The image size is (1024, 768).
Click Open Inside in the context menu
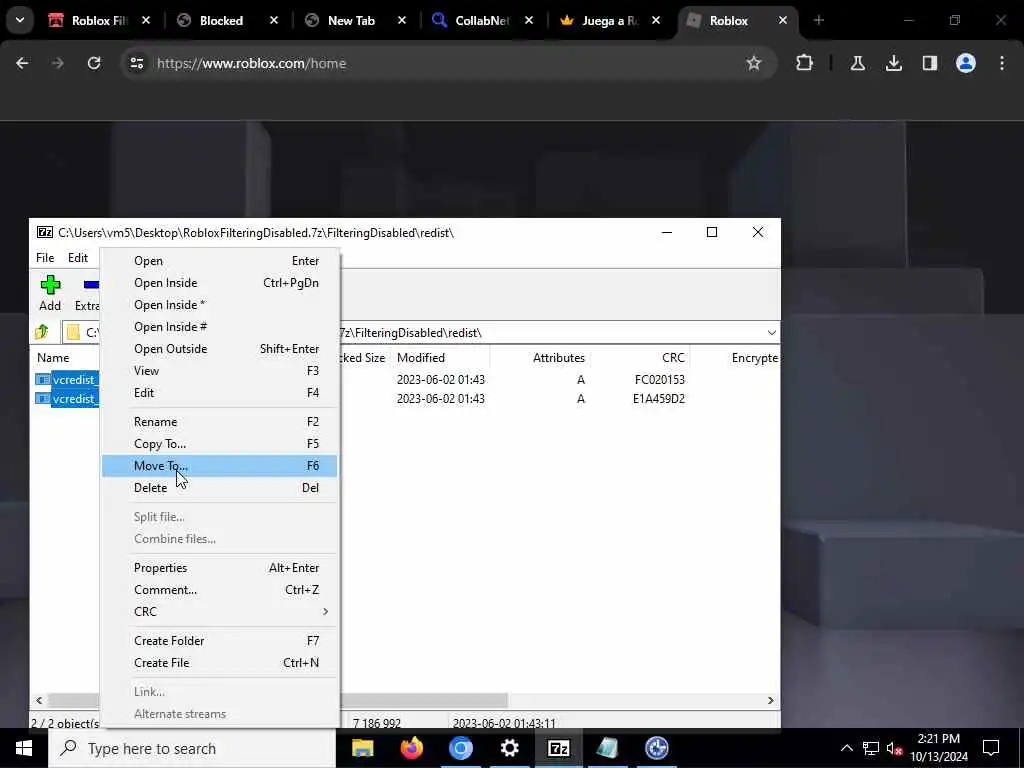(219, 283)
